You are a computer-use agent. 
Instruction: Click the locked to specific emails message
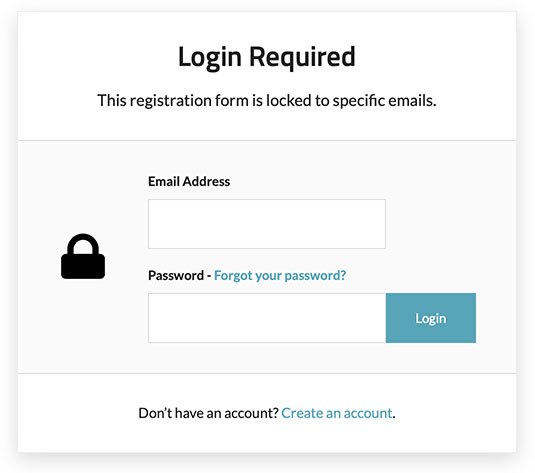(x=267, y=101)
